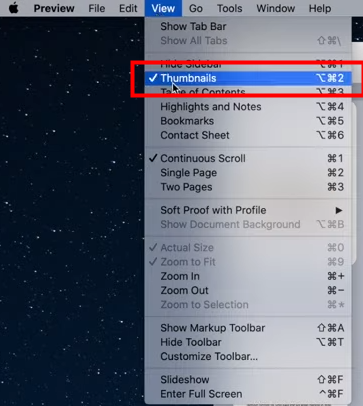Close the open View menu
The image size is (363, 406).
pos(163,8)
